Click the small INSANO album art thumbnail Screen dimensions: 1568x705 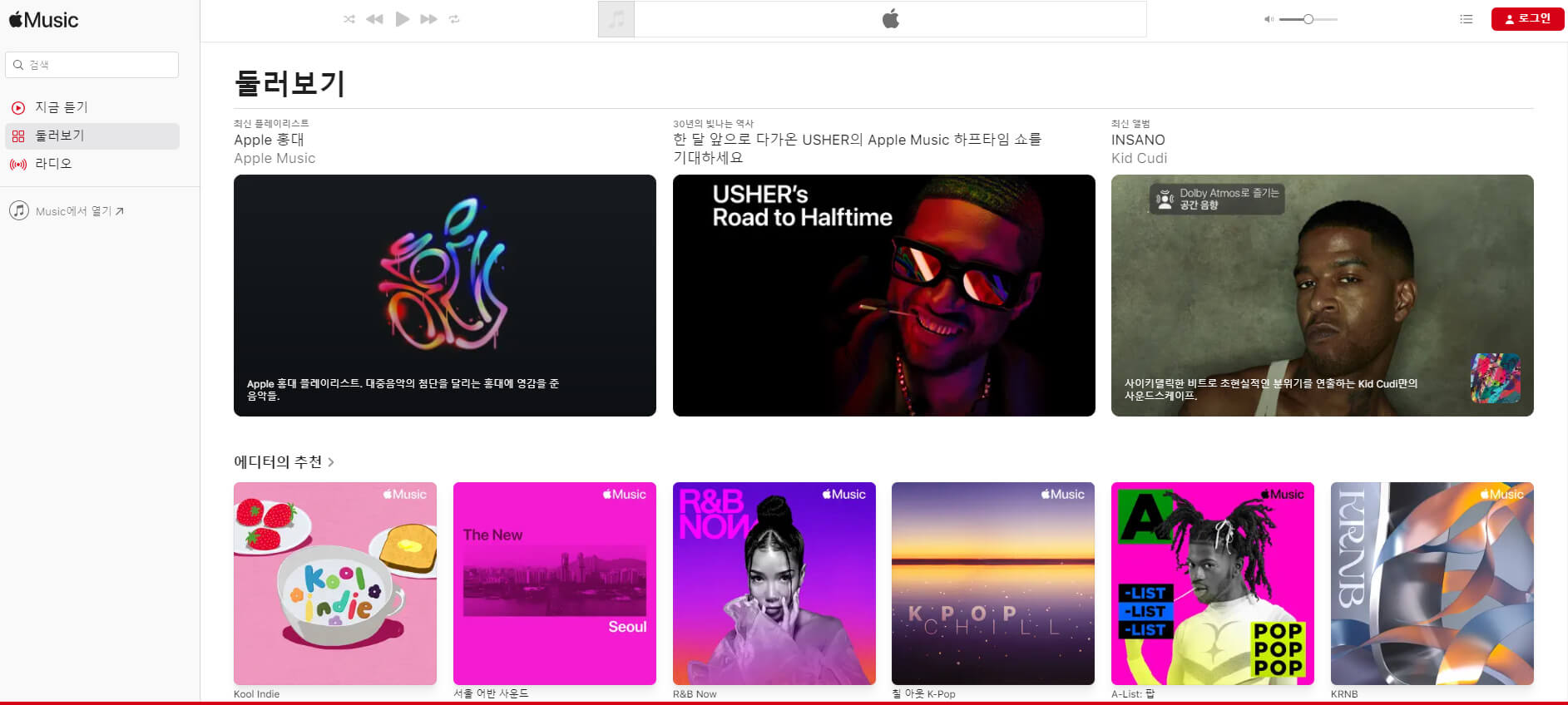(1495, 378)
